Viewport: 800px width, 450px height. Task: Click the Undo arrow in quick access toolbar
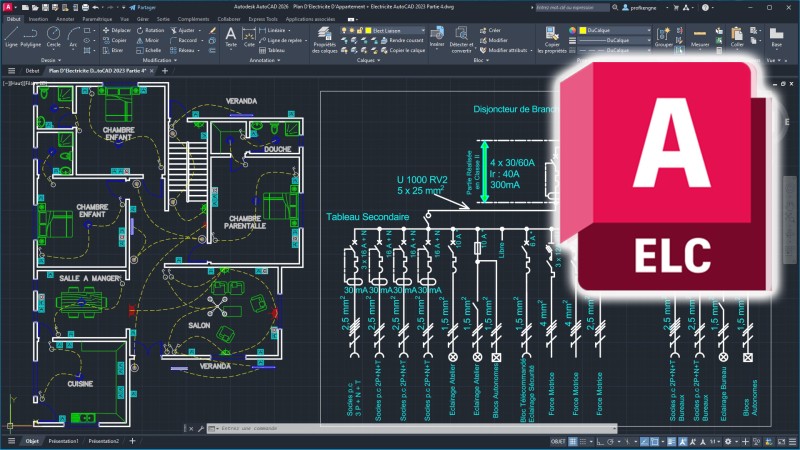(x=95, y=8)
